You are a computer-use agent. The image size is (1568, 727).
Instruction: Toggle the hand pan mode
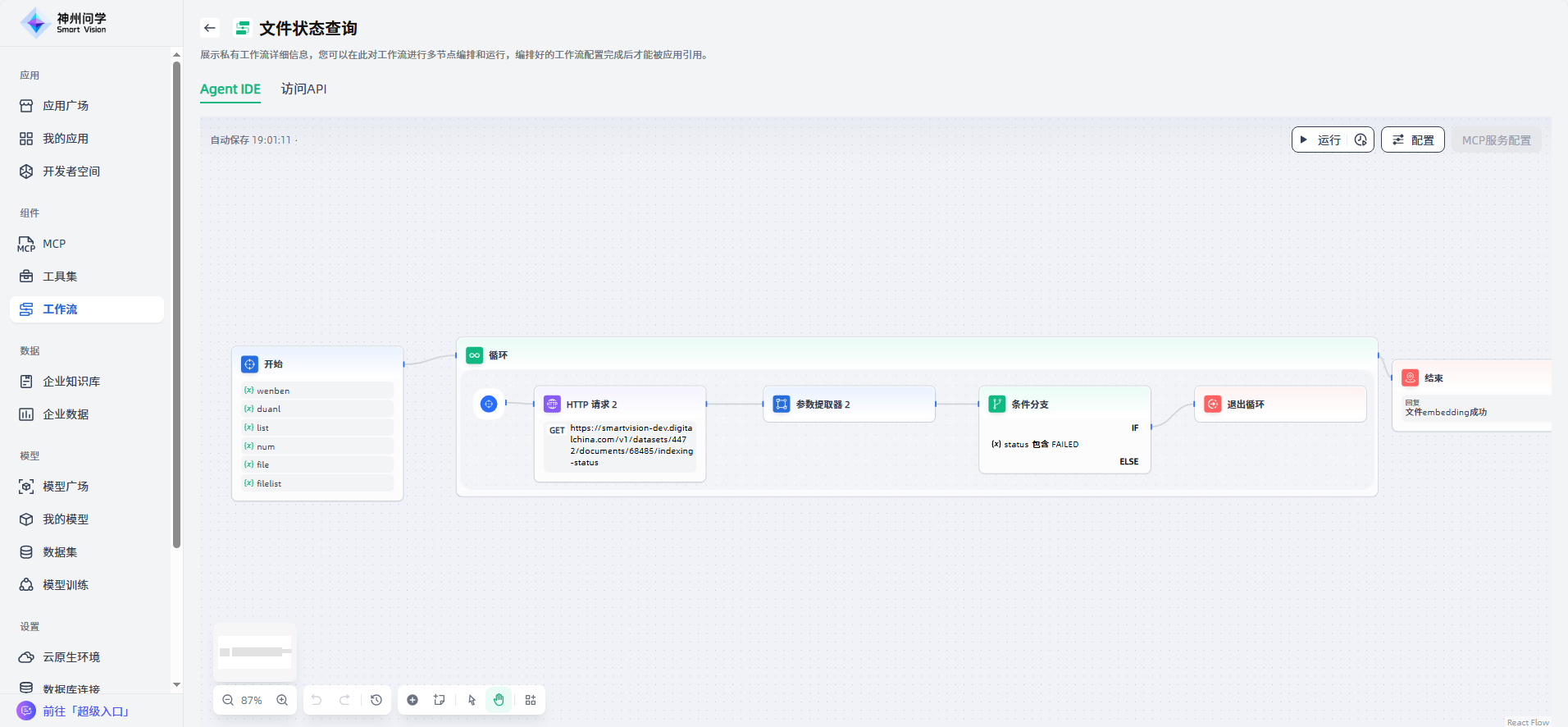point(499,700)
